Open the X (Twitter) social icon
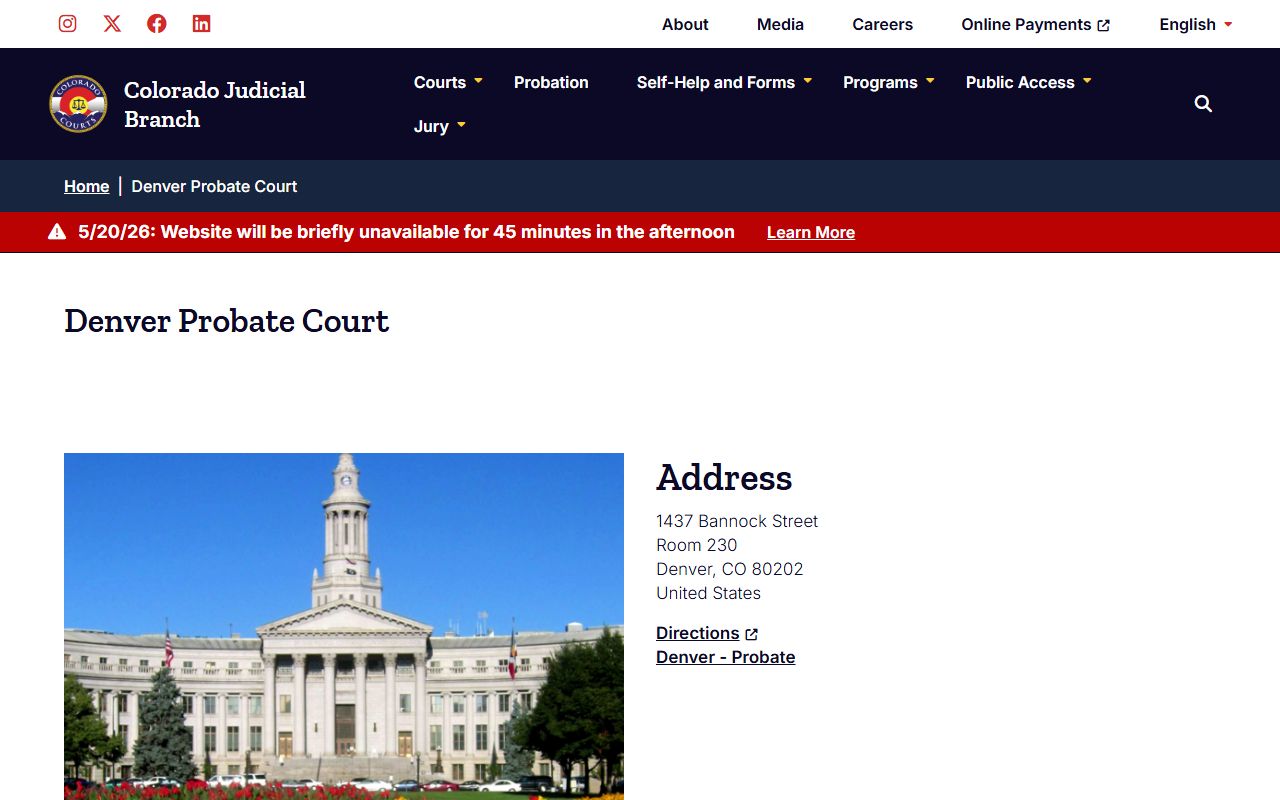Image resolution: width=1280 pixels, height=800 pixels. (x=112, y=24)
